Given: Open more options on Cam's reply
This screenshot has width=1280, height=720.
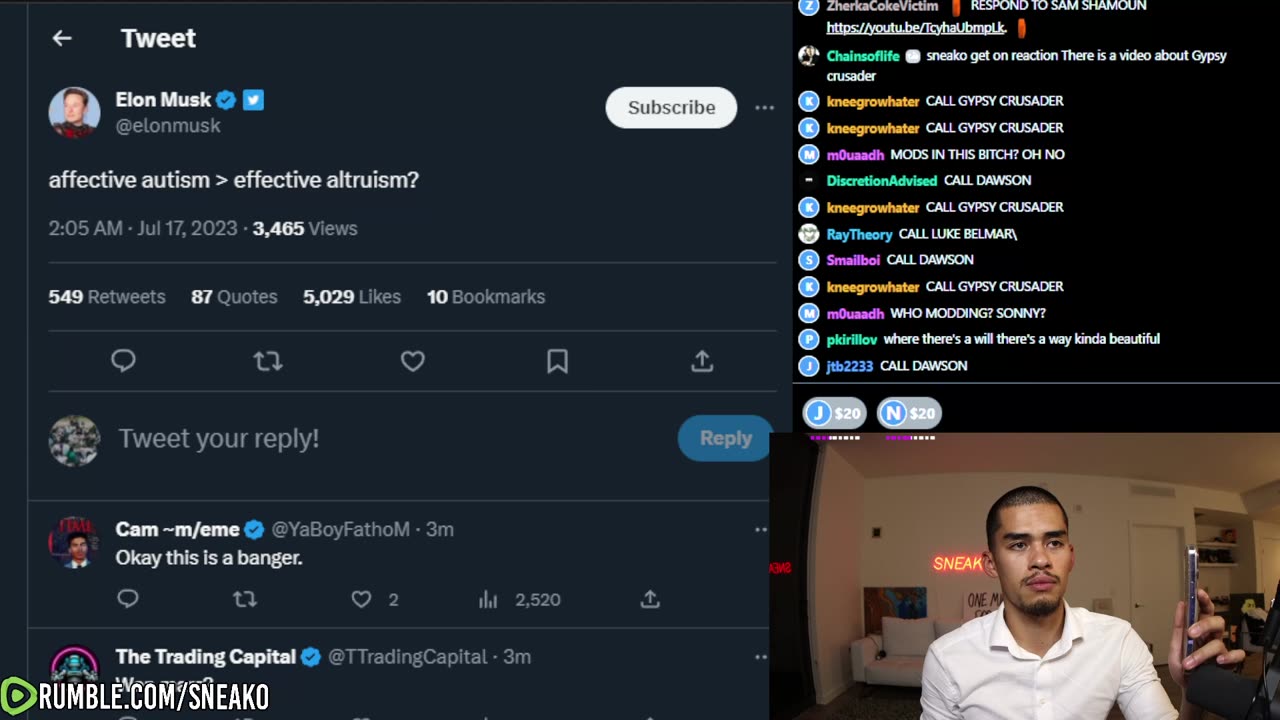Looking at the screenshot, I should (x=760, y=529).
